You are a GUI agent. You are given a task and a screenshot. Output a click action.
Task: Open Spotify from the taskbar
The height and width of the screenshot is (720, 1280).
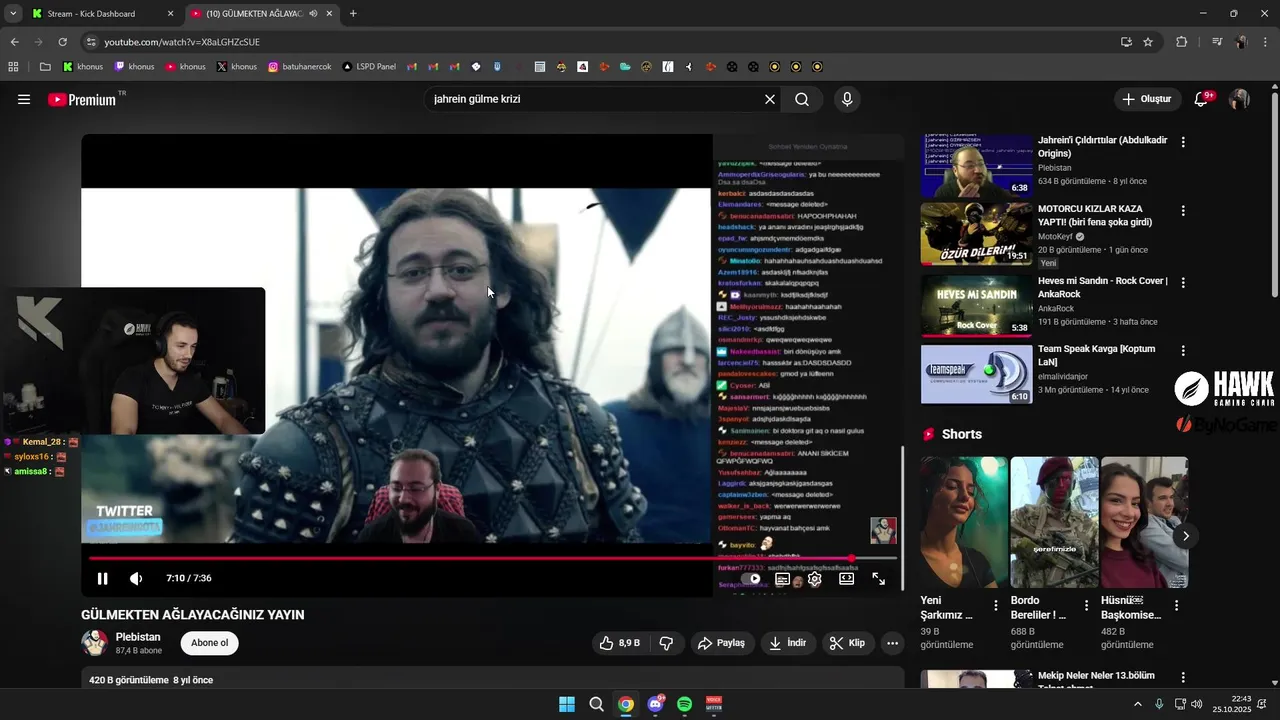[x=684, y=704]
